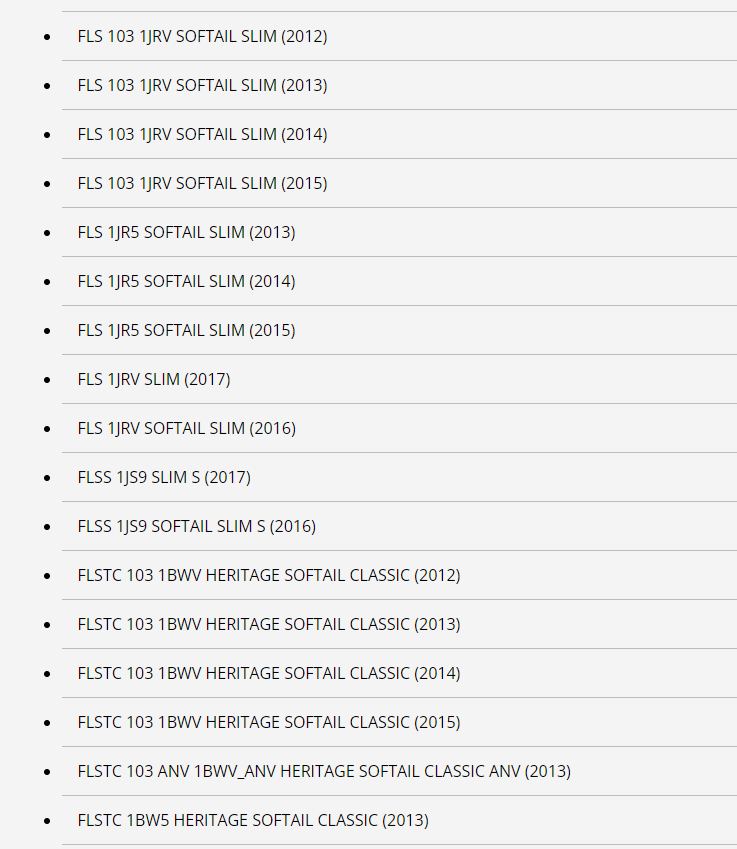Viewport: 737px width, 849px height.
Task: Click FLSTC 1BW5 Heritage Softail Classic (2013)
Action: [253, 820]
